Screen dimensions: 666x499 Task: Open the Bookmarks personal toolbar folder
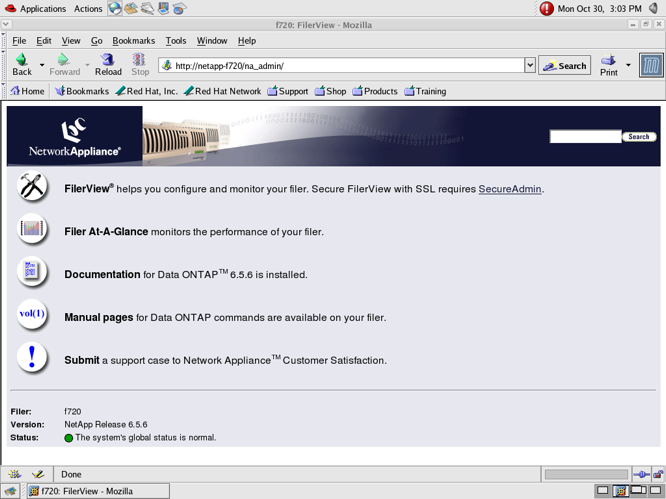pyautogui.click(x=82, y=91)
